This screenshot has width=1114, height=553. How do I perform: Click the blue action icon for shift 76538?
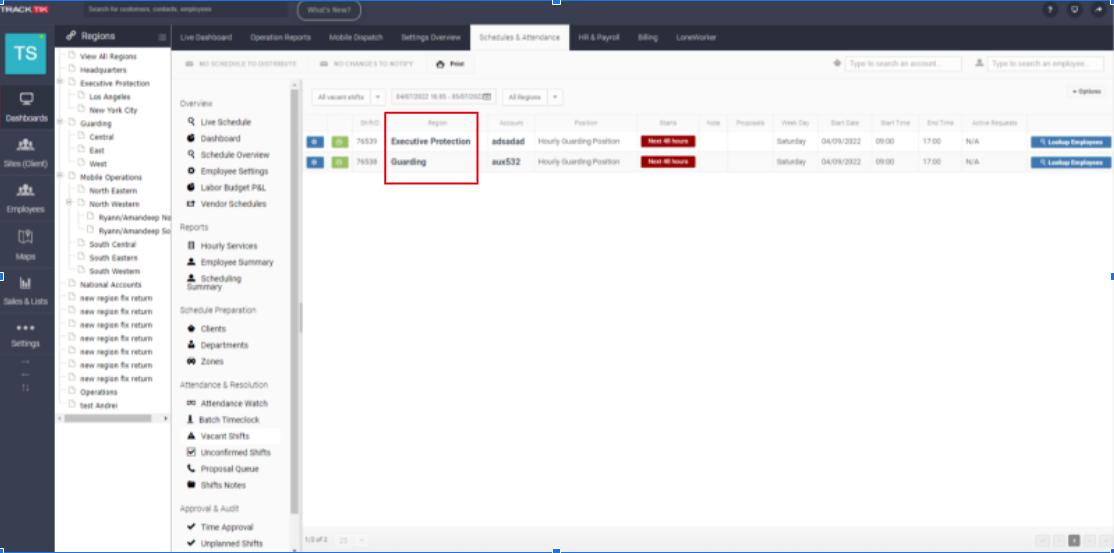coord(315,162)
